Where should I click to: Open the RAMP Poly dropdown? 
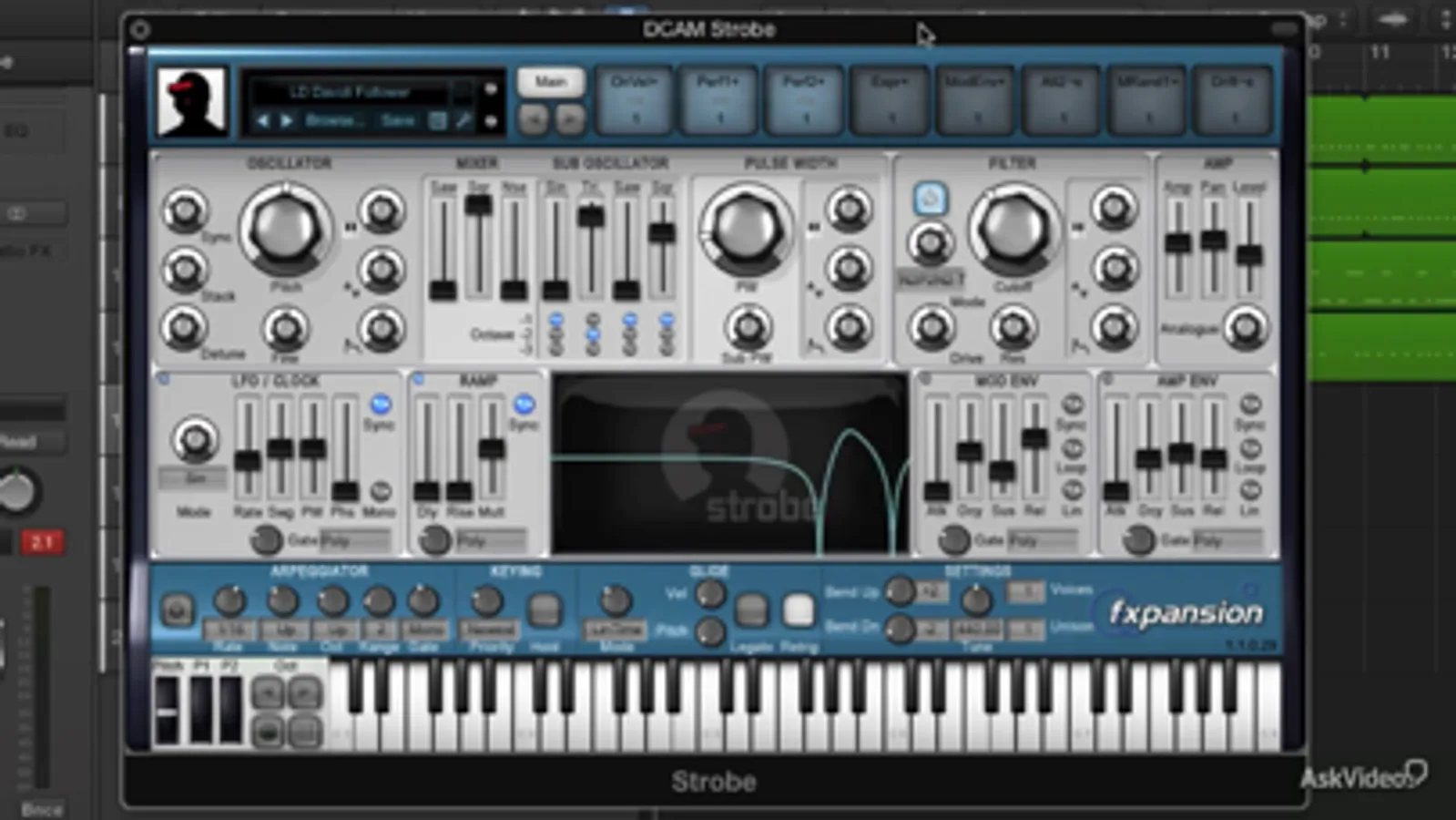pos(490,540)
